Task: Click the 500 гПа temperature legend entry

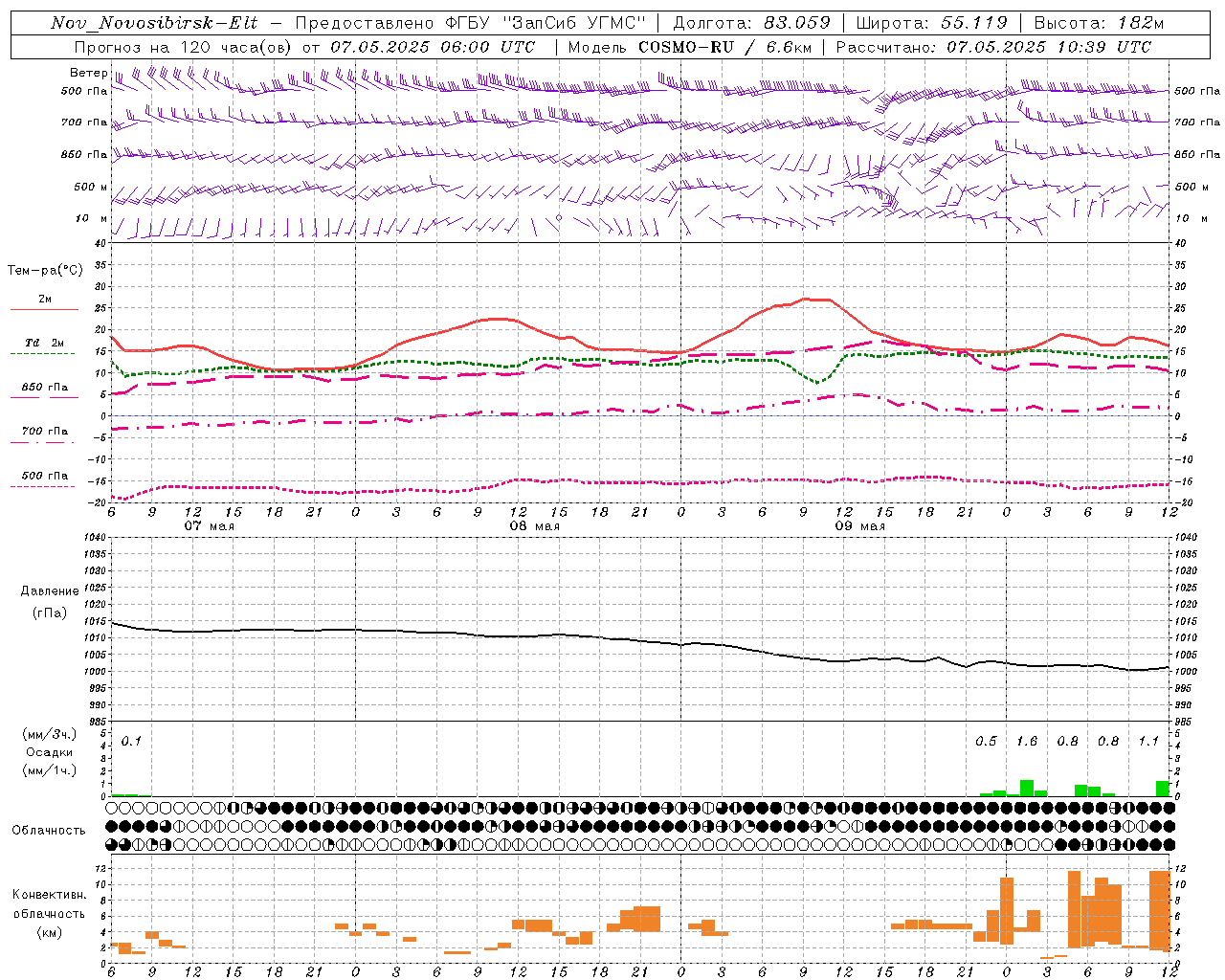Action: point(45,476)
